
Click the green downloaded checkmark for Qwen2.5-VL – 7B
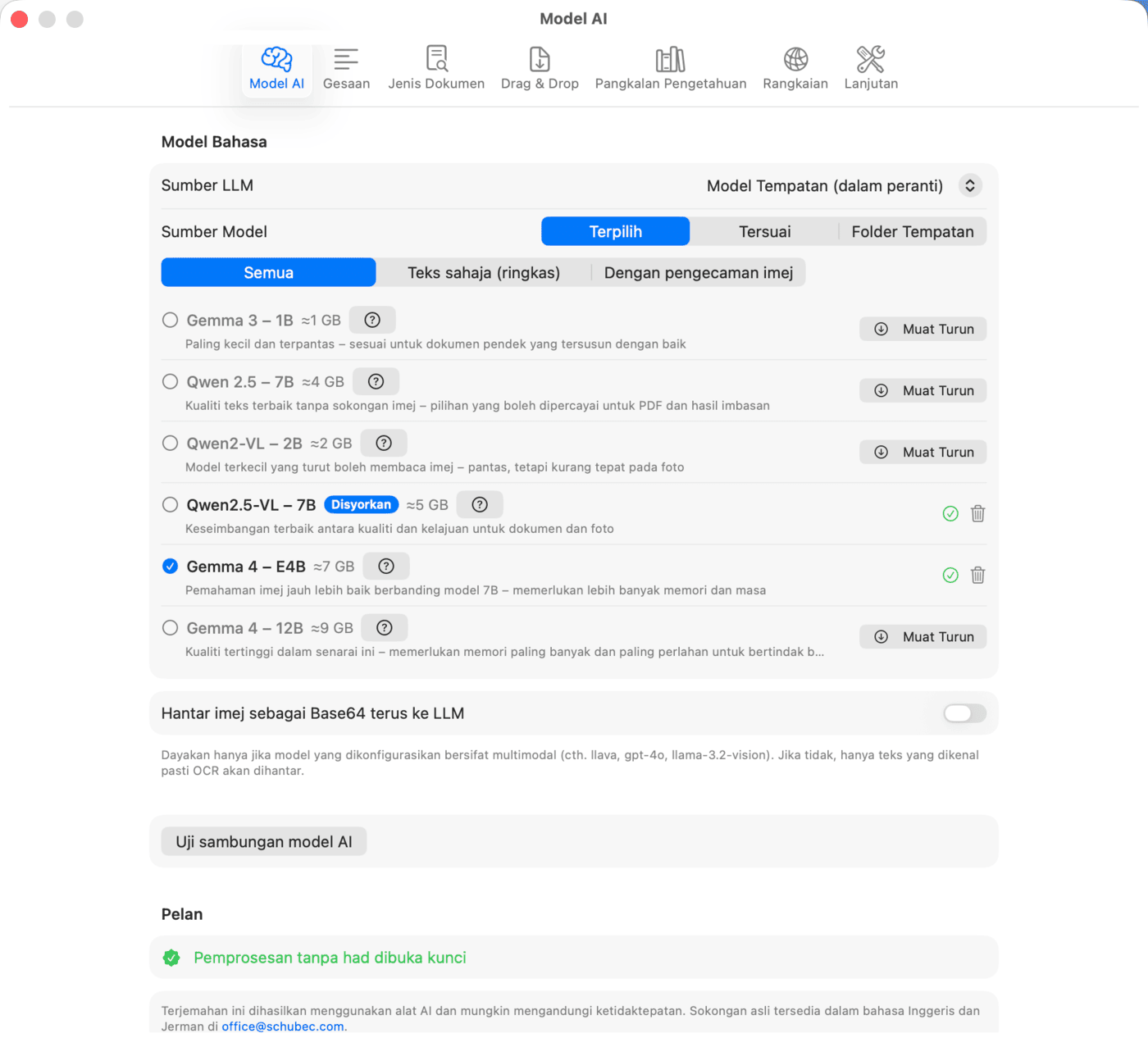click(950, 513)
